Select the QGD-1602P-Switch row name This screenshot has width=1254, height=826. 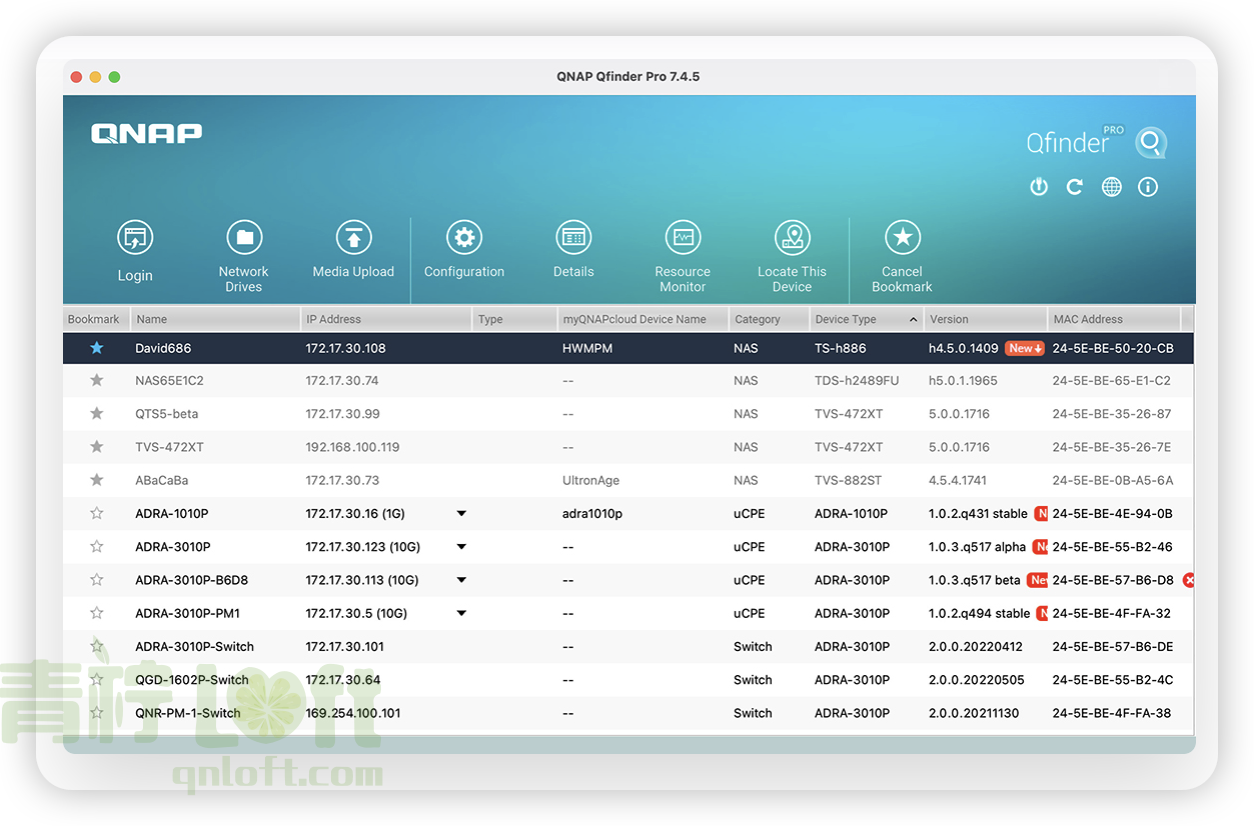click(192, 680)
